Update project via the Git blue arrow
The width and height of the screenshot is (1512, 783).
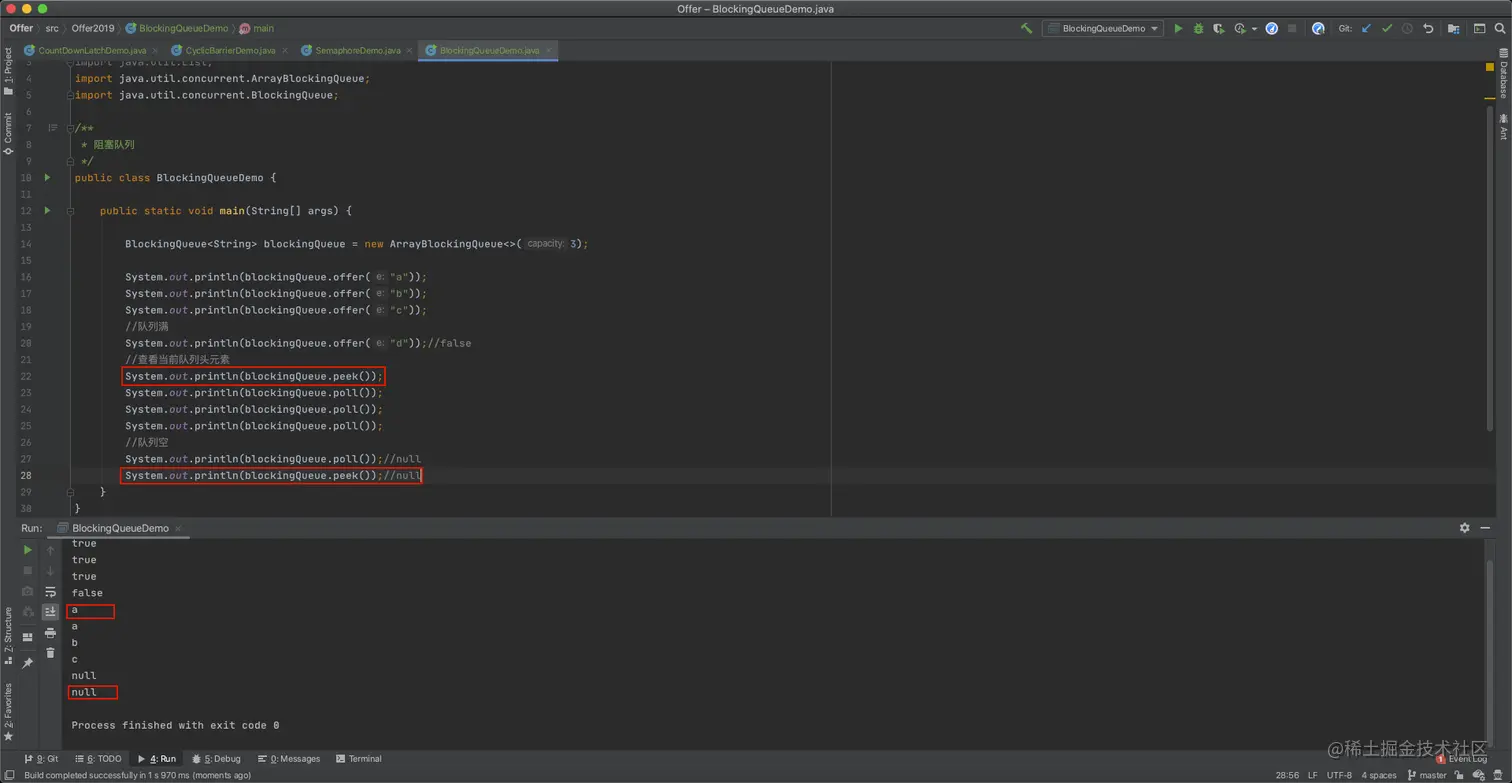1366,29
